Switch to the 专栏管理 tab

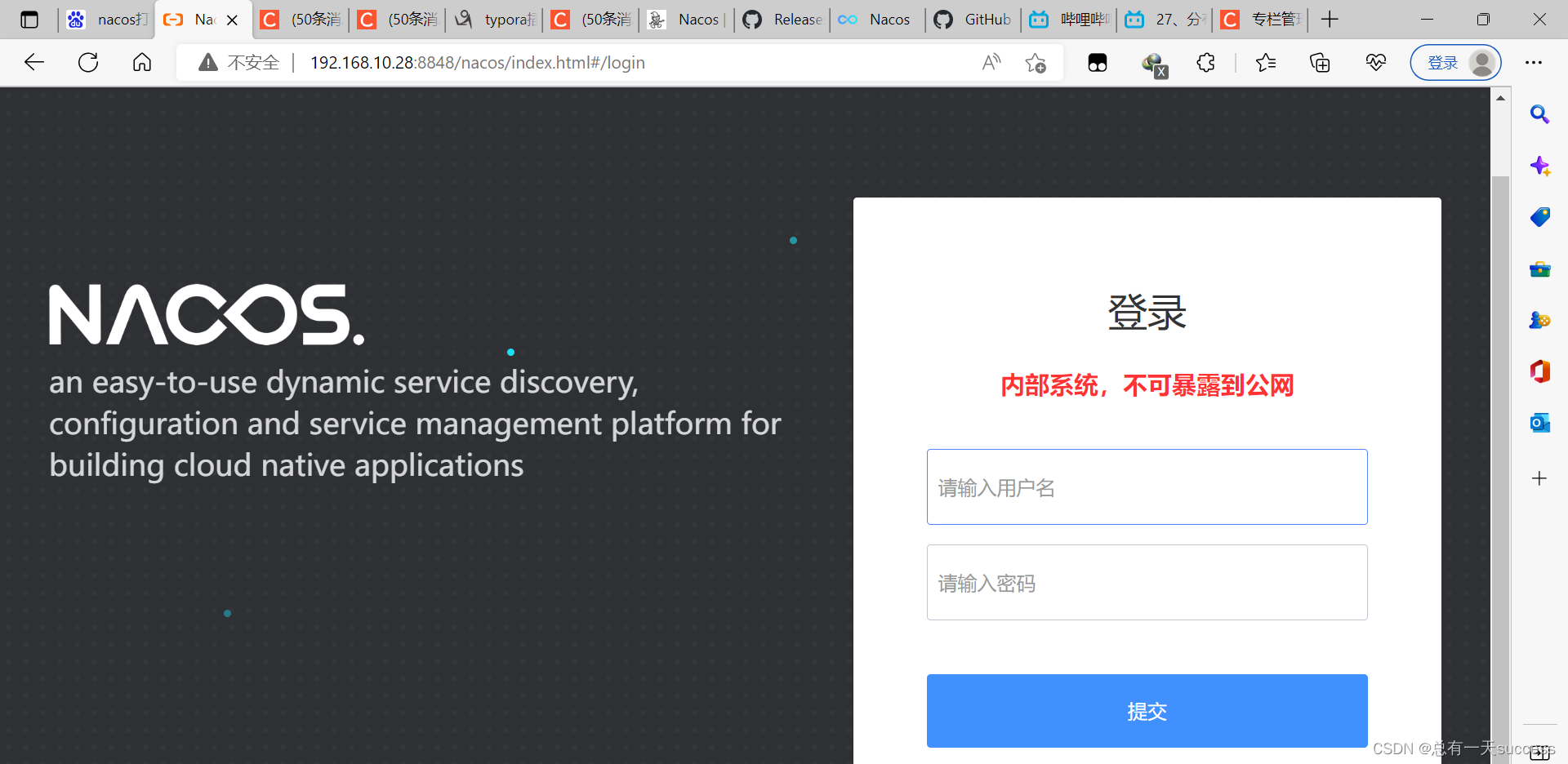(1262, 20)
